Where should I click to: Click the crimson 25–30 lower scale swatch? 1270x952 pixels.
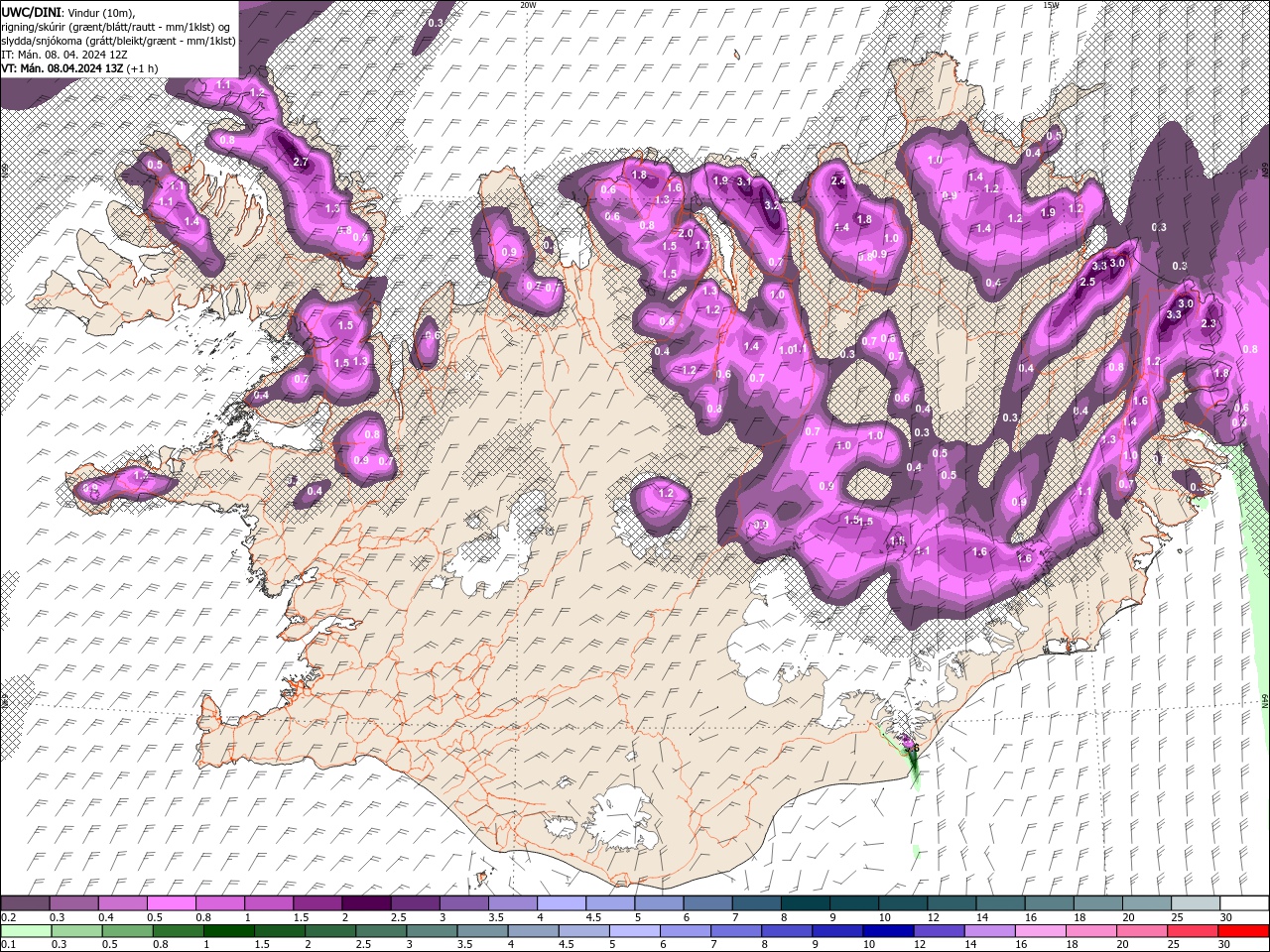point(1193,930)
